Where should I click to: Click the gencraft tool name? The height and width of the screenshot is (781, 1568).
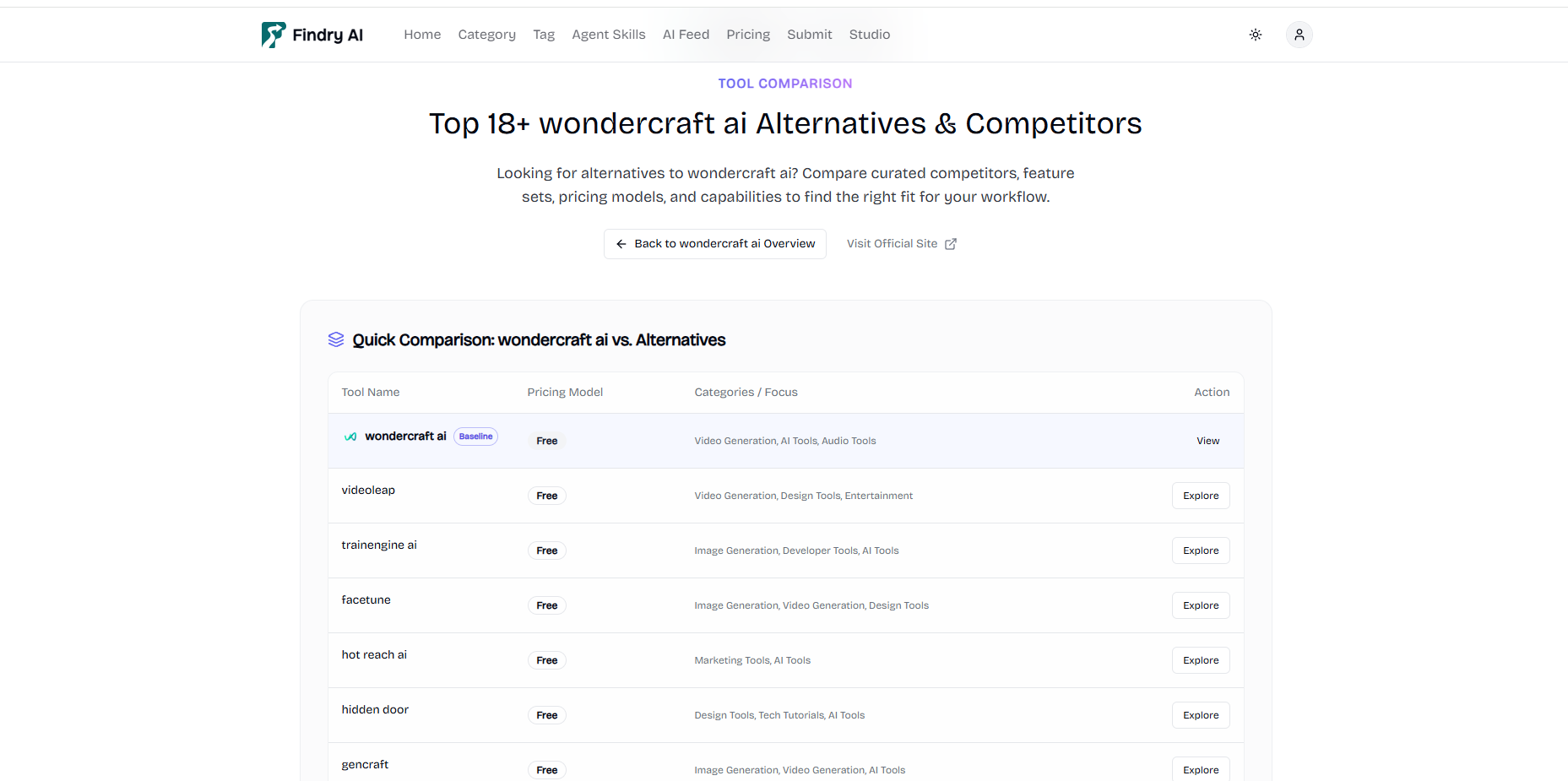point(365,765)
